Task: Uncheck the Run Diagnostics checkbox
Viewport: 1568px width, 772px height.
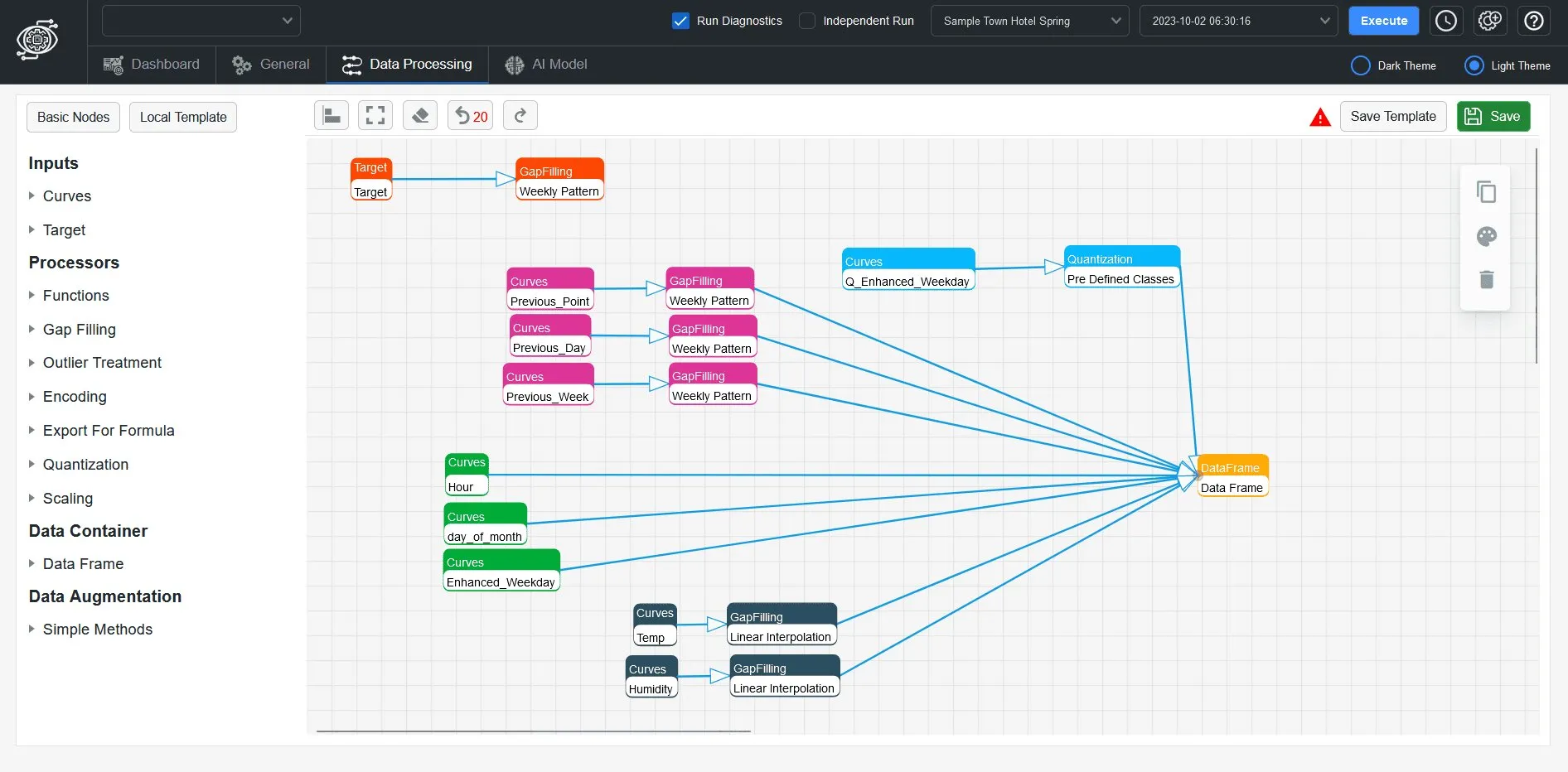Action: click(680, 21)
